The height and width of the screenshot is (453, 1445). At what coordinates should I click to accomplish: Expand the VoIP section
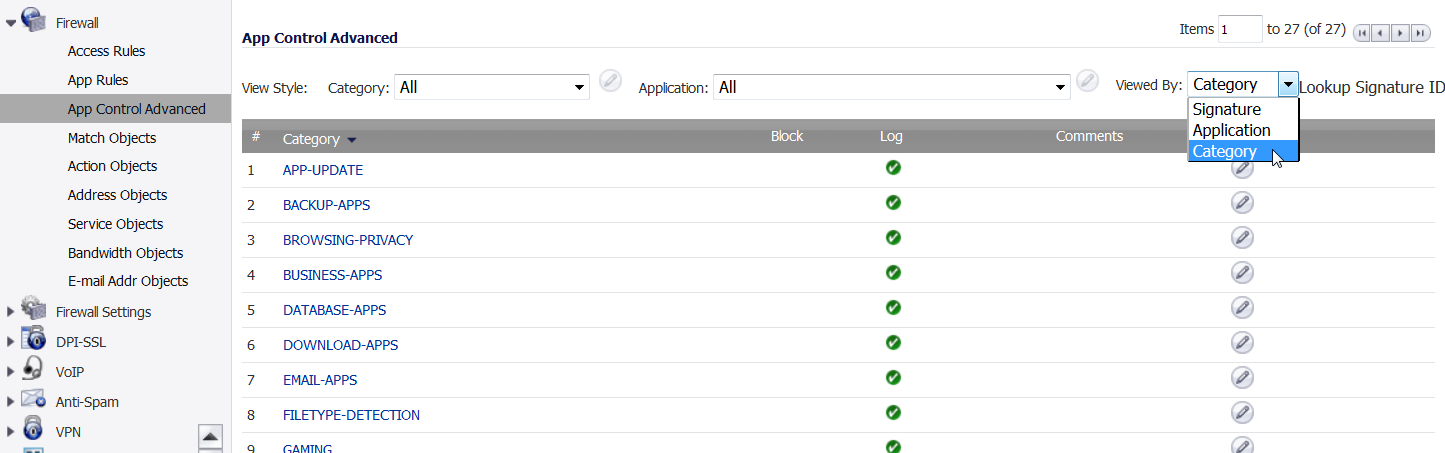pyautogui.click(x=10, y=372)
